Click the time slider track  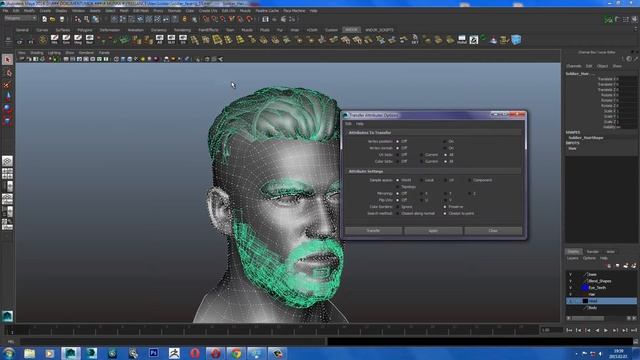click(271, 329)
